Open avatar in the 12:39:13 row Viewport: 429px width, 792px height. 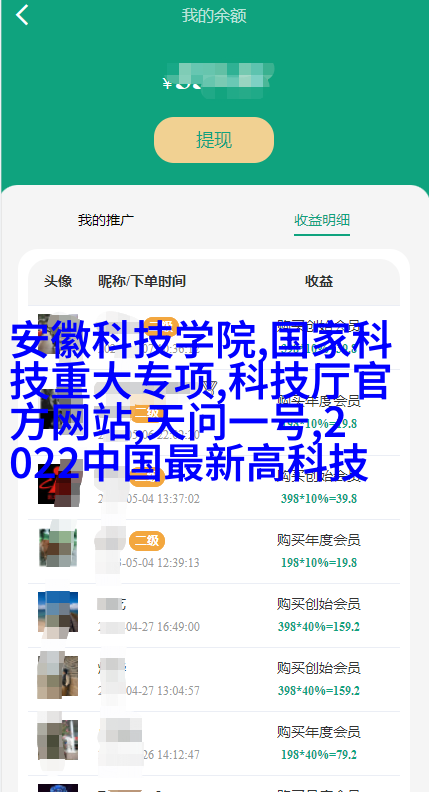58,548
